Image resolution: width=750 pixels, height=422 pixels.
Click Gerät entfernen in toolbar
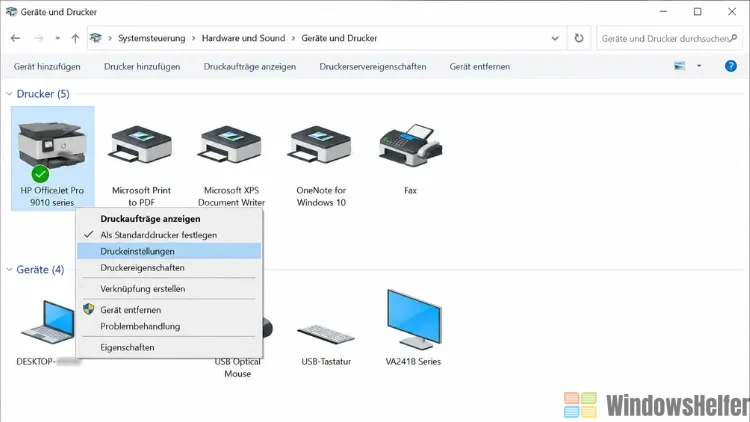click(x=479, y=67)
